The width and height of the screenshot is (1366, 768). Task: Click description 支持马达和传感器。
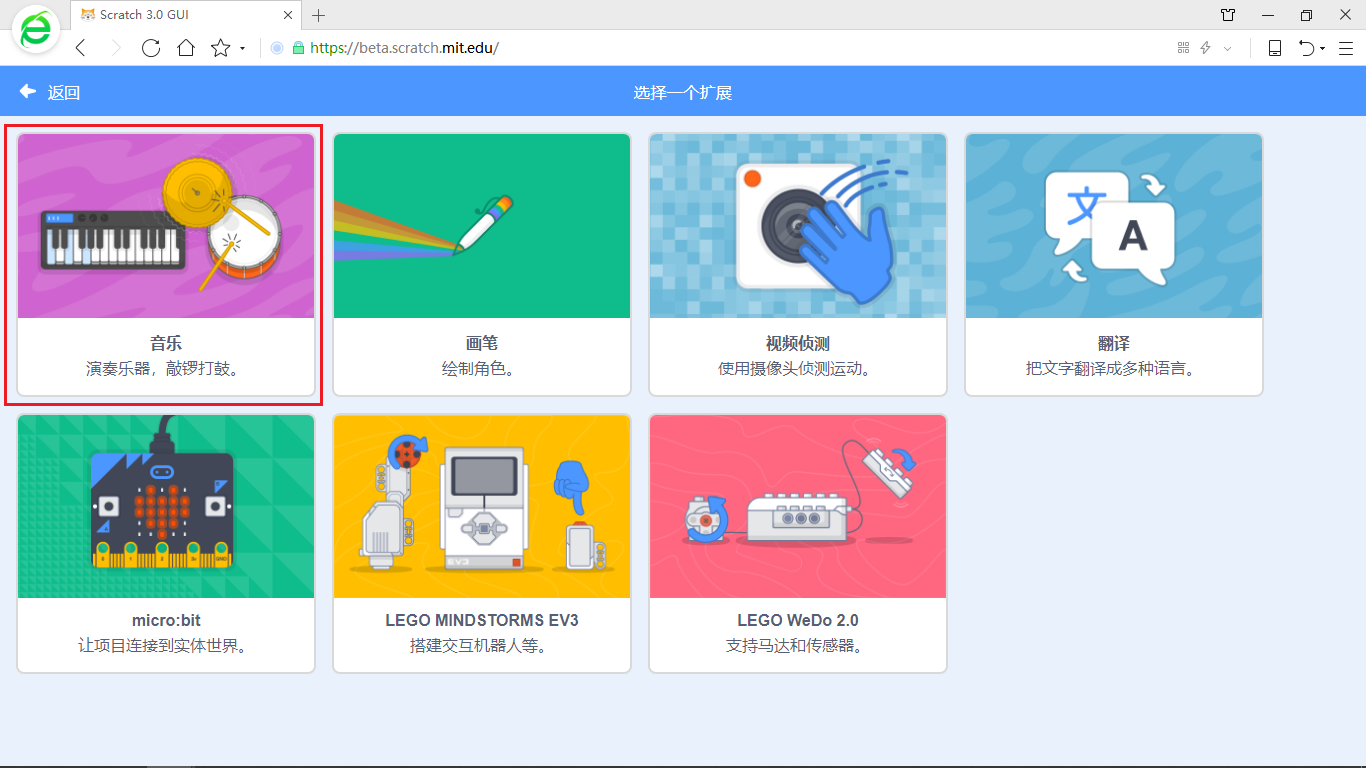(798, 646)
